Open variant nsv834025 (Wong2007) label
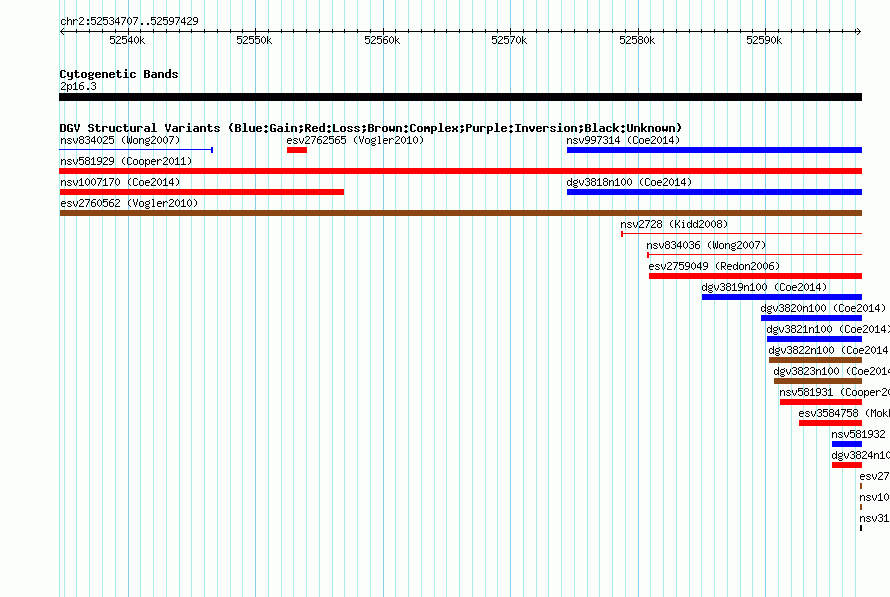890x597 pixels. coord(120,140)
